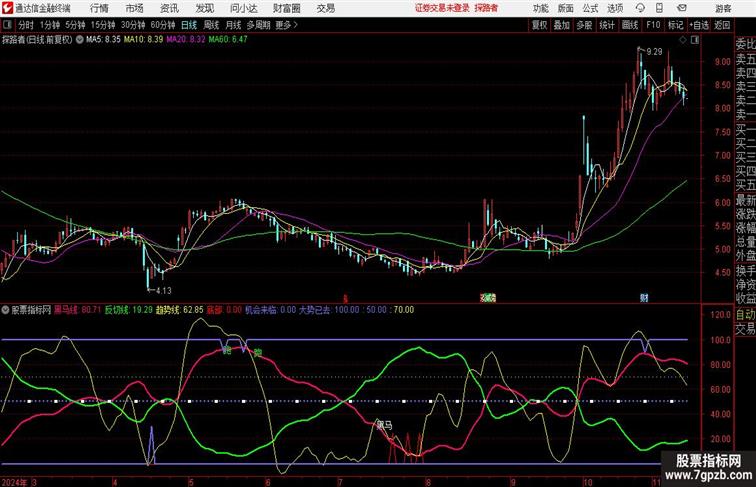Expand the dropdown arrow beside 探路者(日线,前复权)
This screenshot has height=487, width=756.
pyautogui.click(x=80, y=40)
